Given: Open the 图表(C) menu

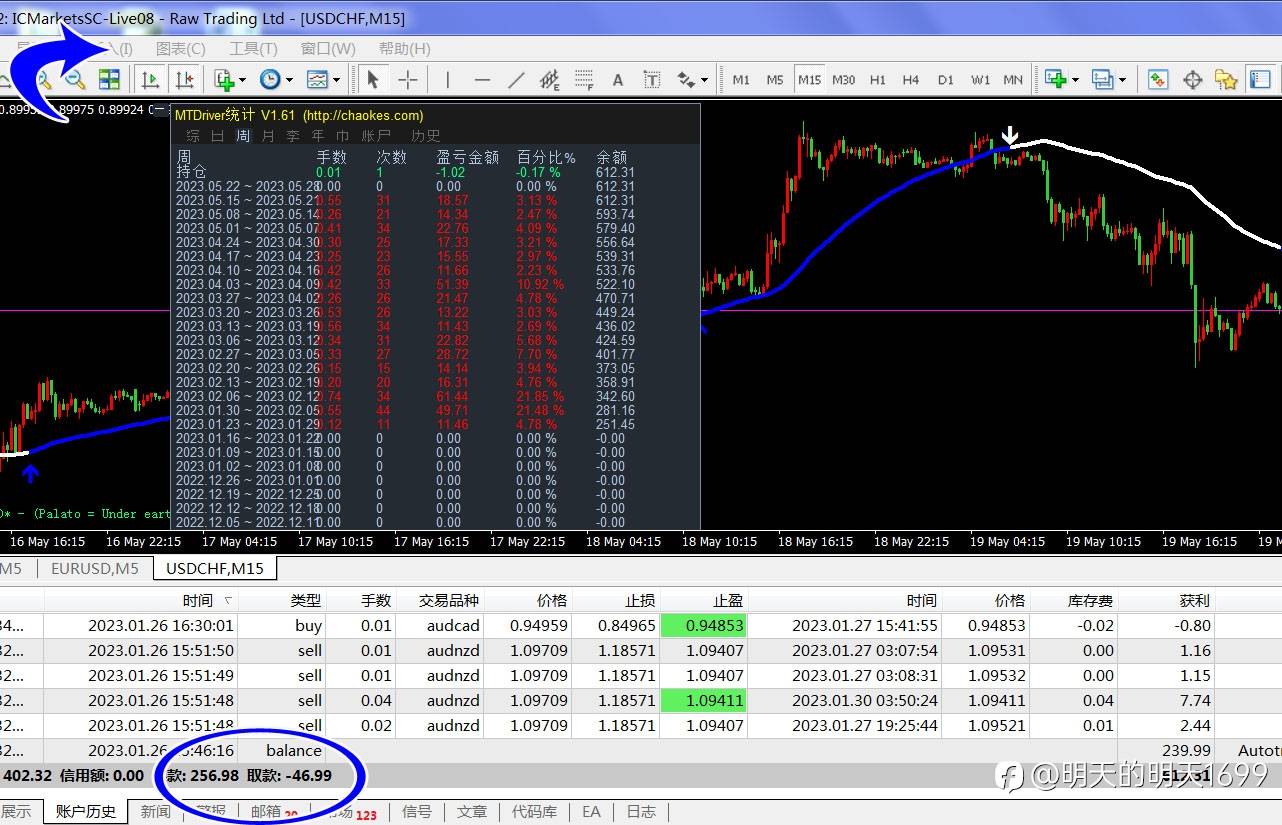Looking at the screenshot, I should pos(181,48).
